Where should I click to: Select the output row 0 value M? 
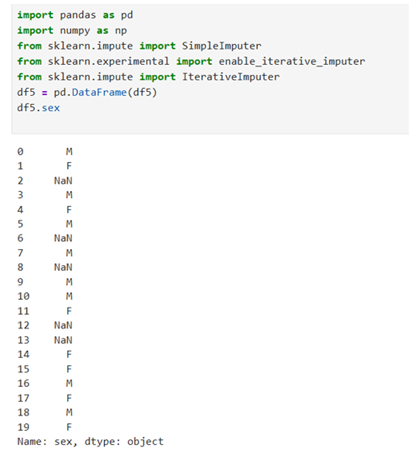(69, 152)
